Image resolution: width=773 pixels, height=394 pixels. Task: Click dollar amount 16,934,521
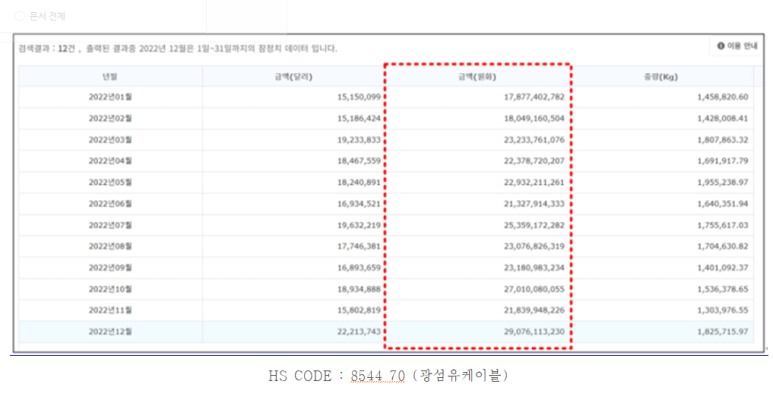coord(359,204)
